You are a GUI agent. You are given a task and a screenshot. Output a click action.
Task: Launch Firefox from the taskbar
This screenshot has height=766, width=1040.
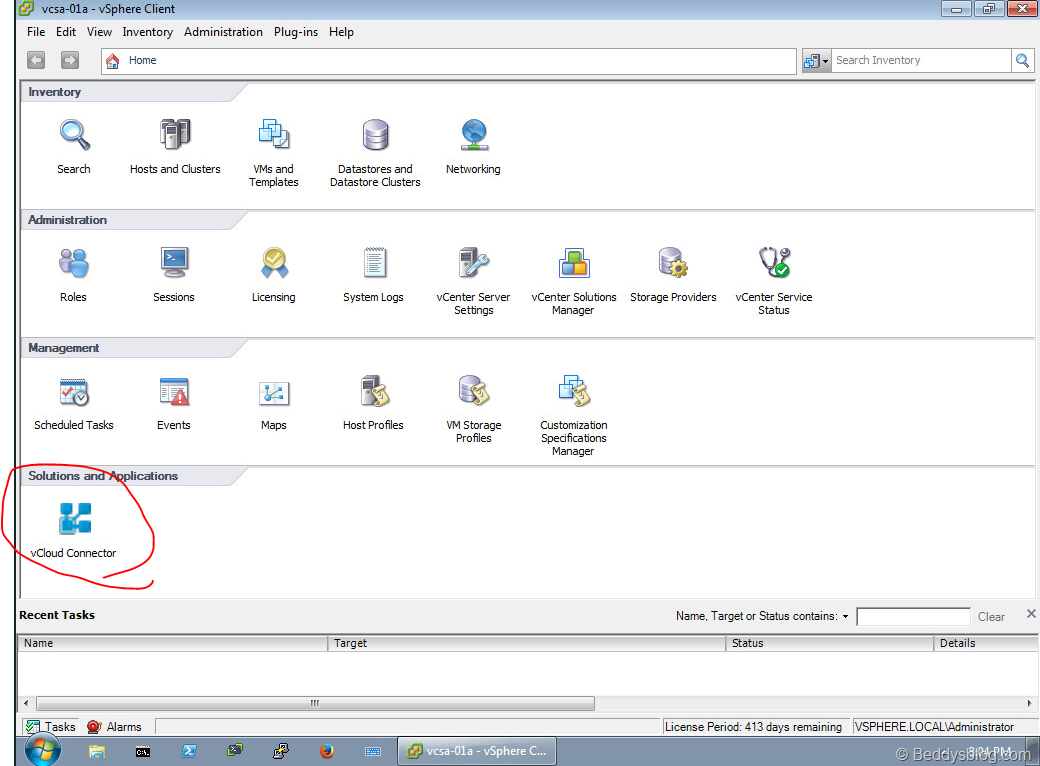(x=326, y=751)
